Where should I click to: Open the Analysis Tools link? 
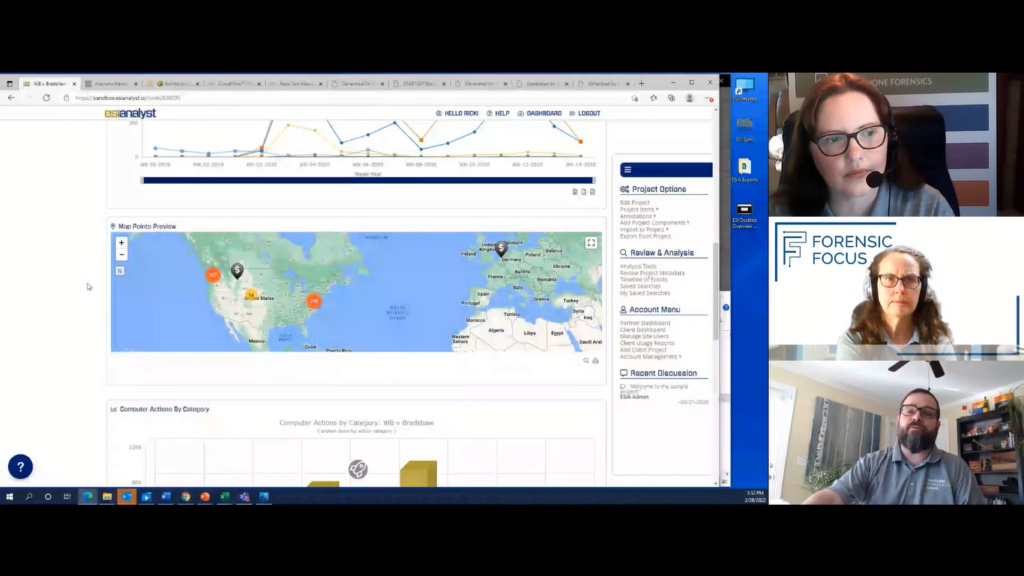click(x=638, y=266)
